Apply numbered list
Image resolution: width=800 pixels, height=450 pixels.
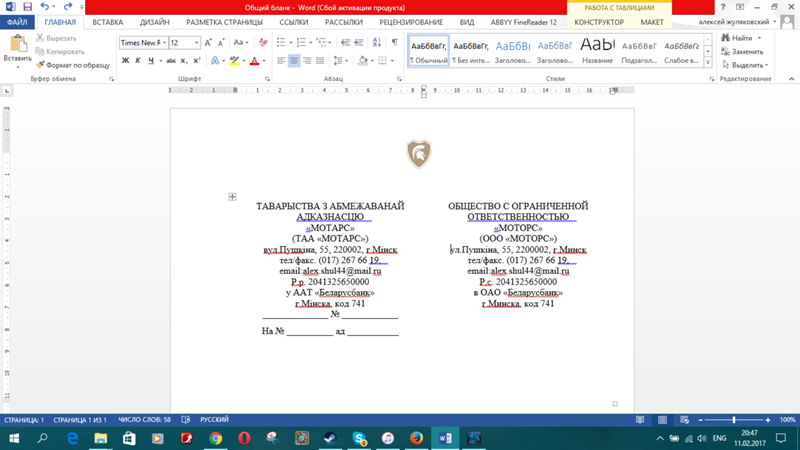[x=301, y=43]
